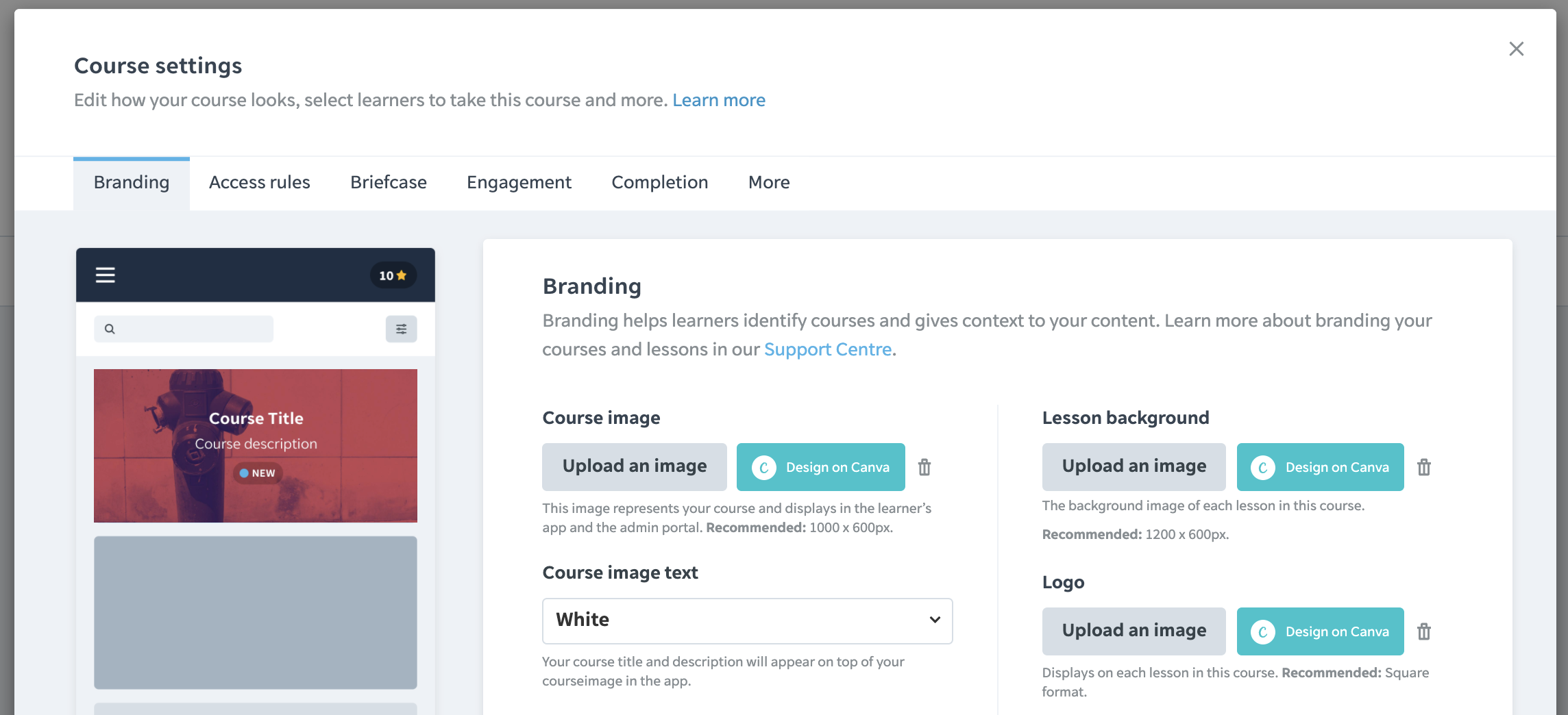Delete the lesson background with trash icon

1424,467
